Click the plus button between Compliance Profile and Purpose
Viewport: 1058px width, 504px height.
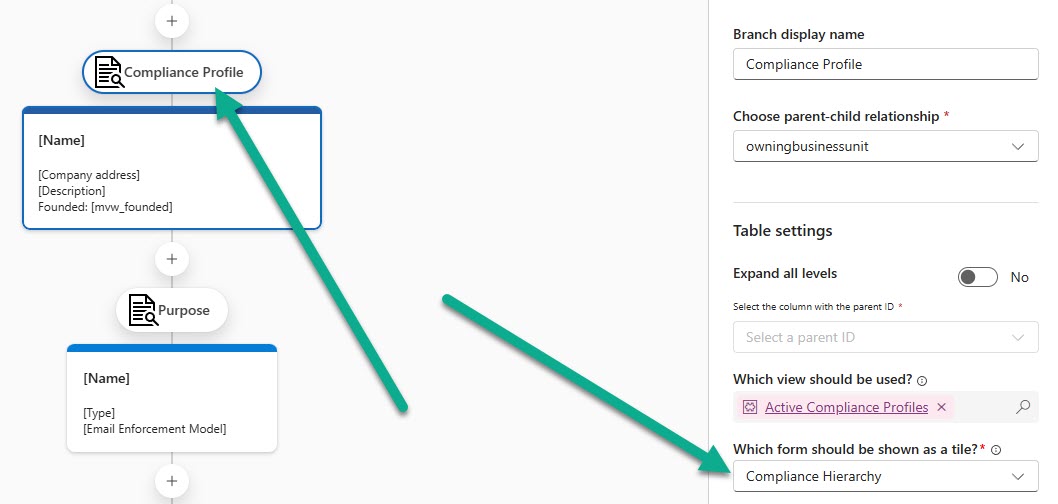click(172, 259)
